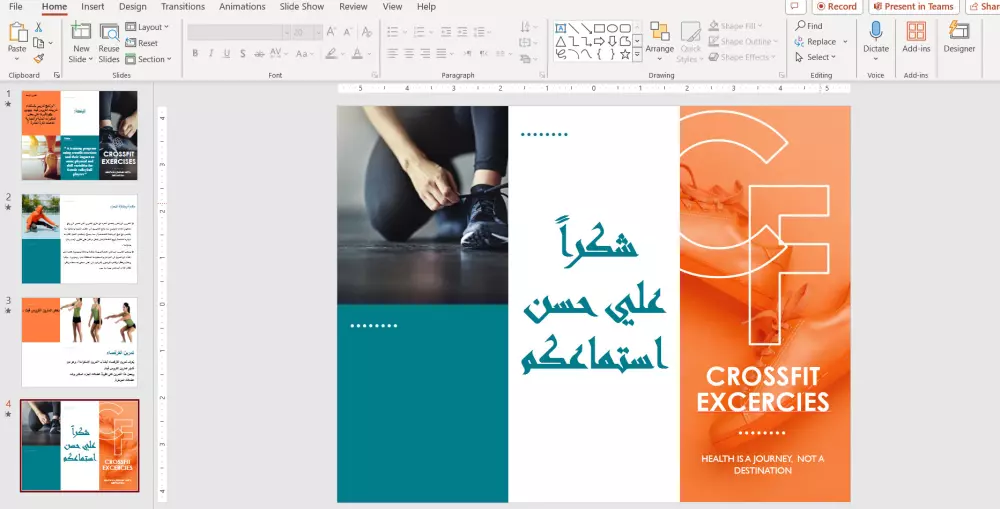Open Change Case dropdown

[304, 54]
